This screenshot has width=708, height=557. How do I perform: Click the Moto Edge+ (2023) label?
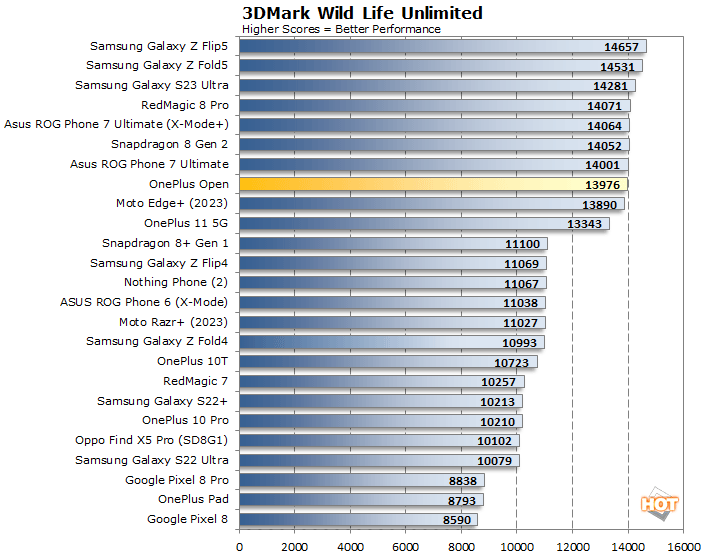[172, 203]
